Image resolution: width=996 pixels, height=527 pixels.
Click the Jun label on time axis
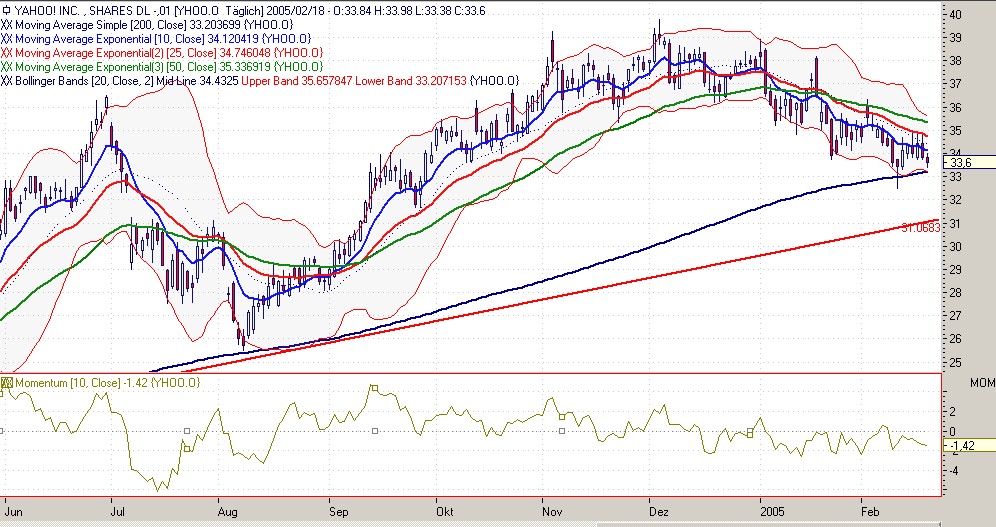point(14,511)
